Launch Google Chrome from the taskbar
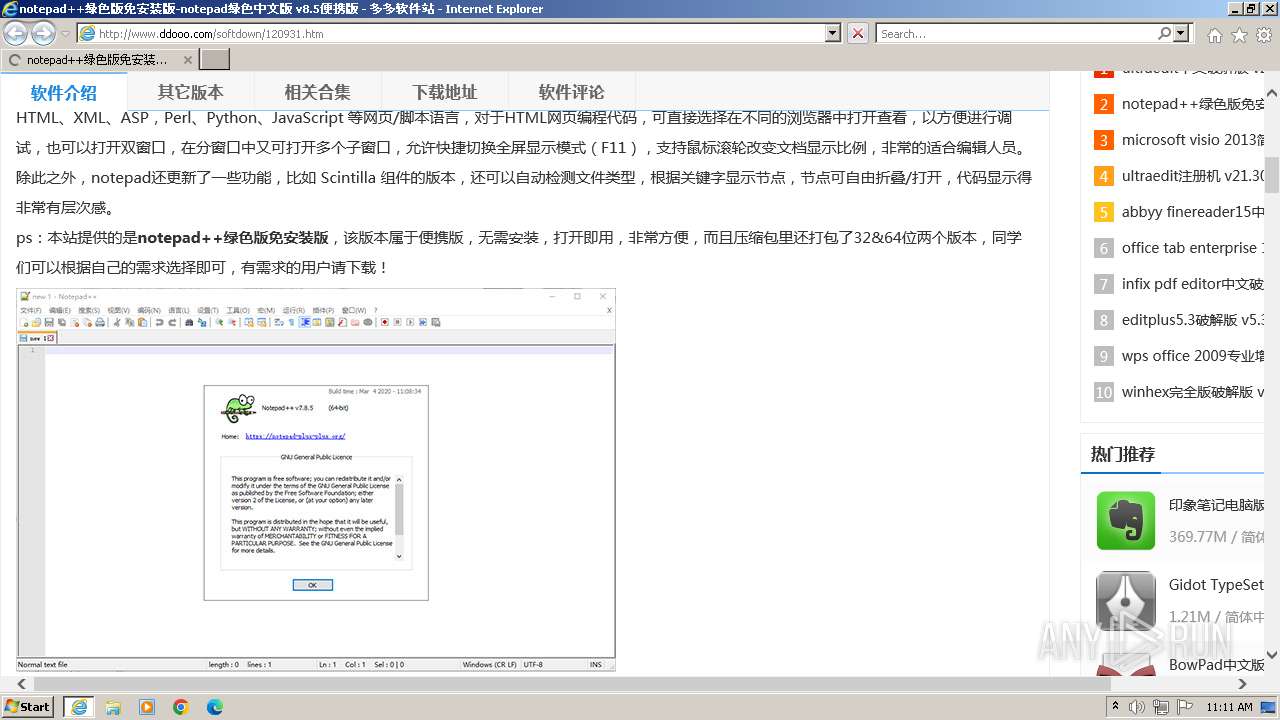Viewport: 1280px width, 720px height. click(x=181, y=707)
